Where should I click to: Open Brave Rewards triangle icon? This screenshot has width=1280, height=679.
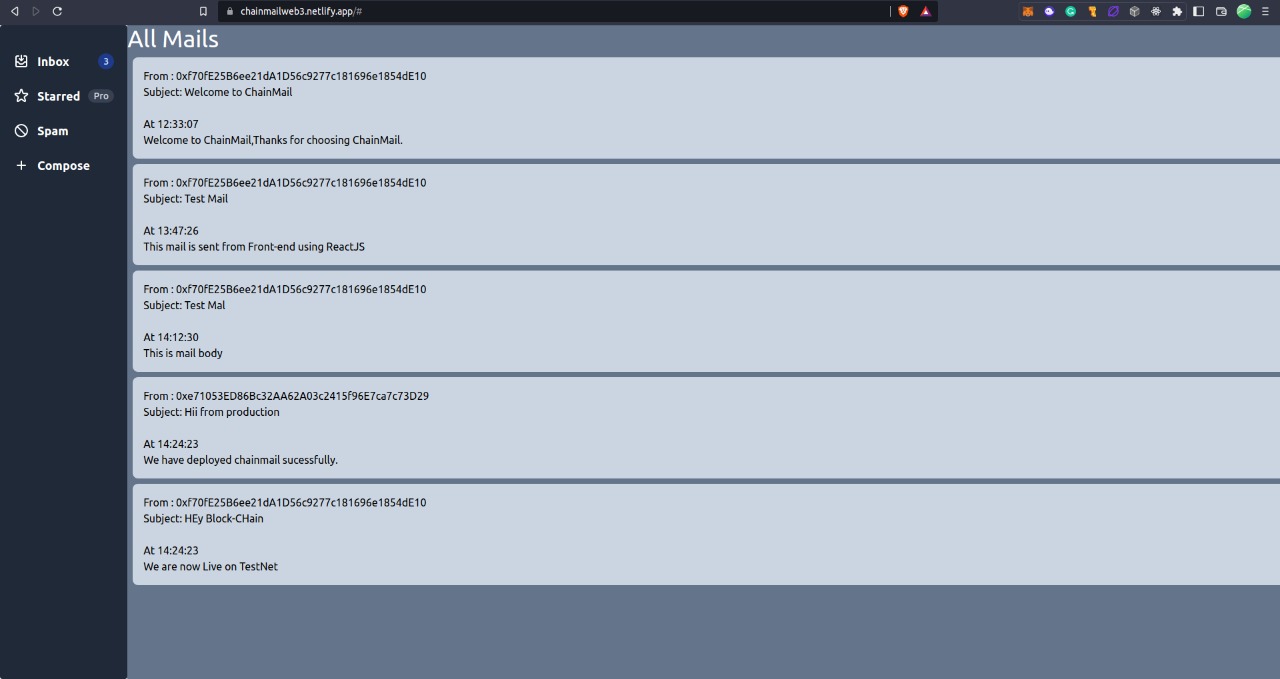pyautogui.click(x=925, y=11)
